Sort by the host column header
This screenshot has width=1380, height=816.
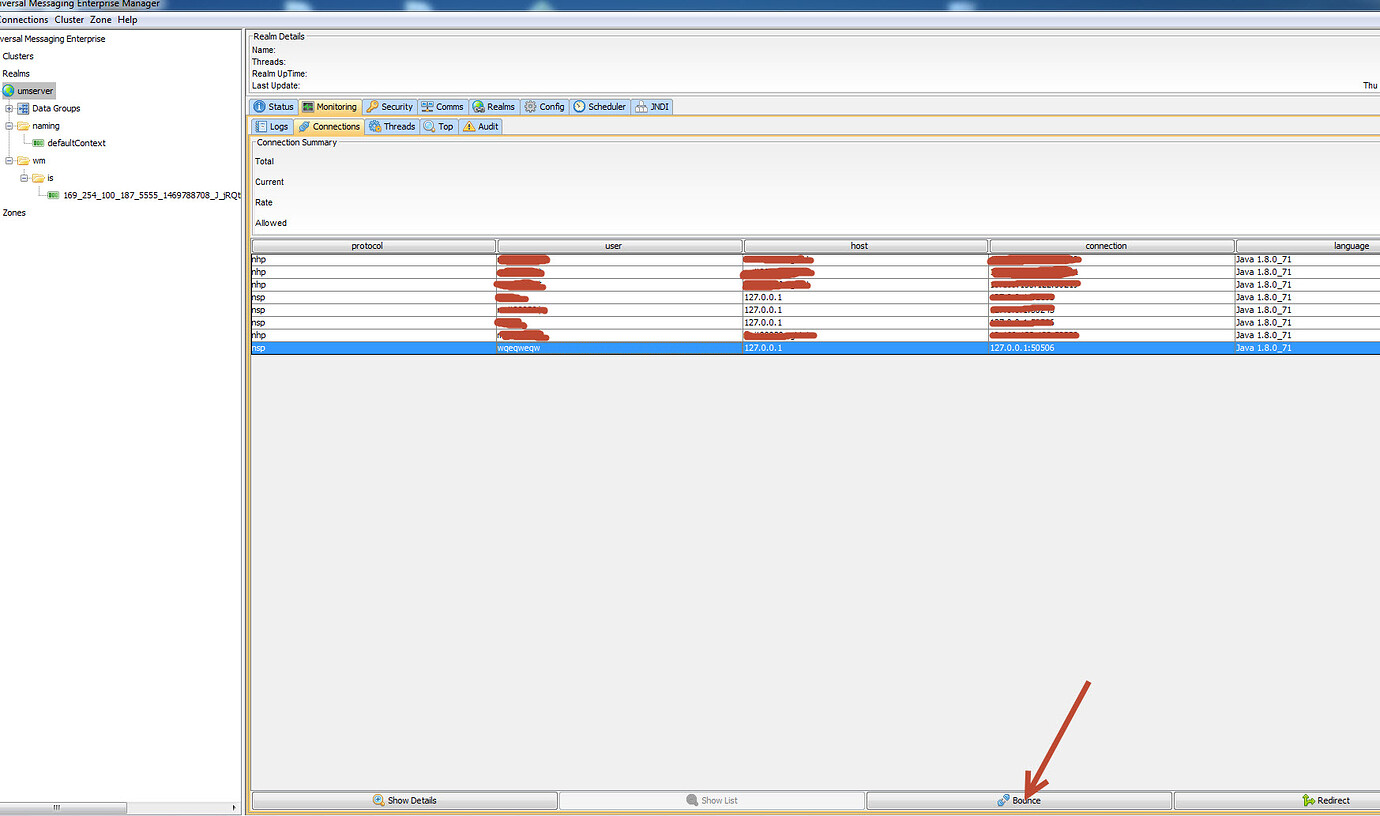click(x=866, y=246)
